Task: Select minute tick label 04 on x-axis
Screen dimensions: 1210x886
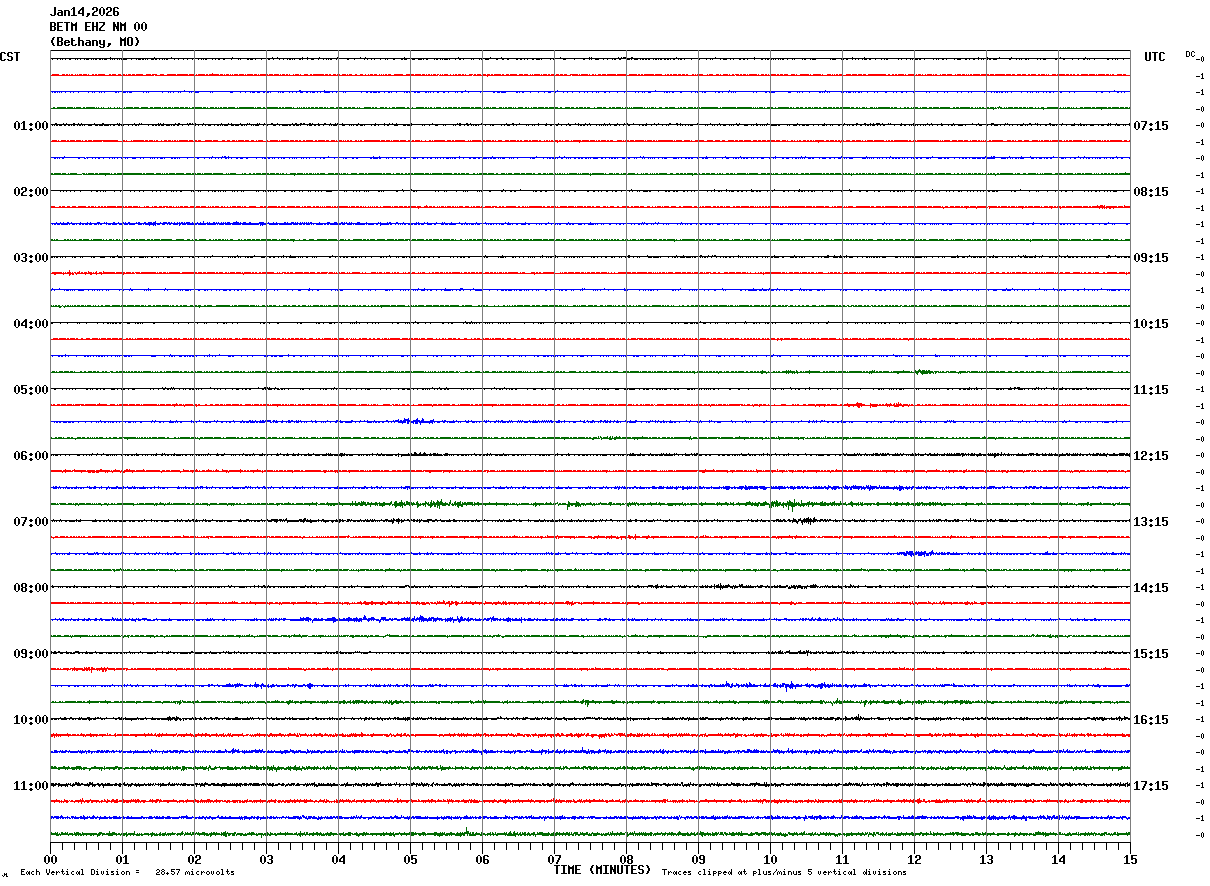Action: pyautogui.click(x=338, y=859)
